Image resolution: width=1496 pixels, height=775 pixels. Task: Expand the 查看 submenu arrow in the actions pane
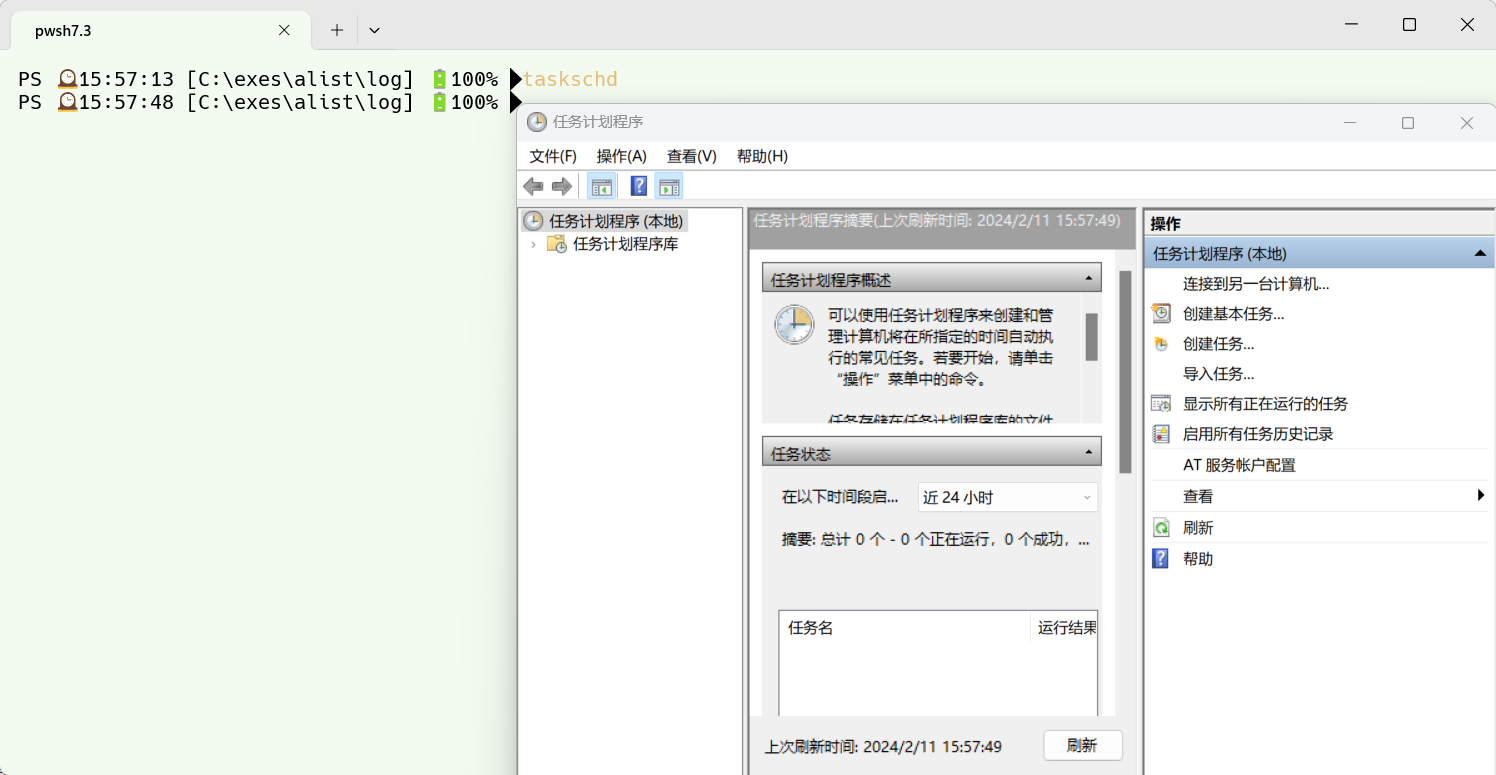(x=1481, y=495)
